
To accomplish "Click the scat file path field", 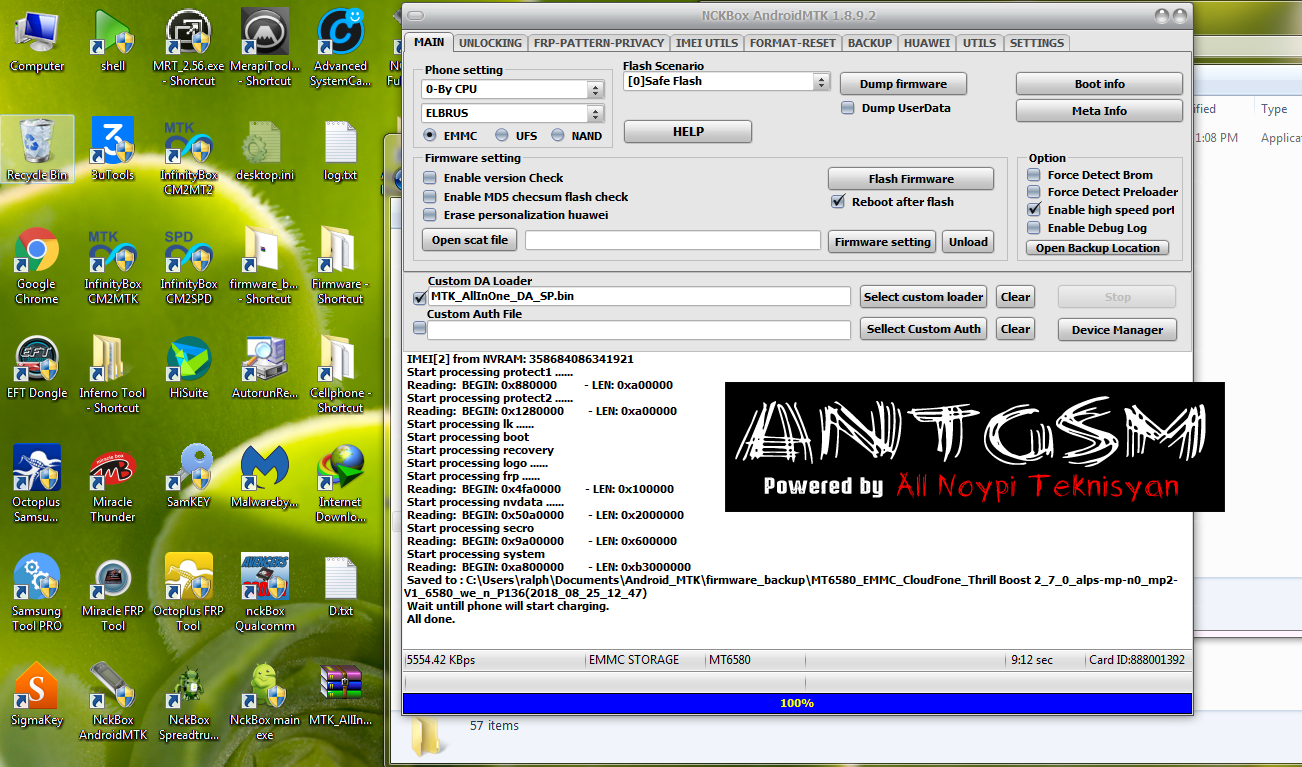I will pyautogui.click(x=672, y=240).
